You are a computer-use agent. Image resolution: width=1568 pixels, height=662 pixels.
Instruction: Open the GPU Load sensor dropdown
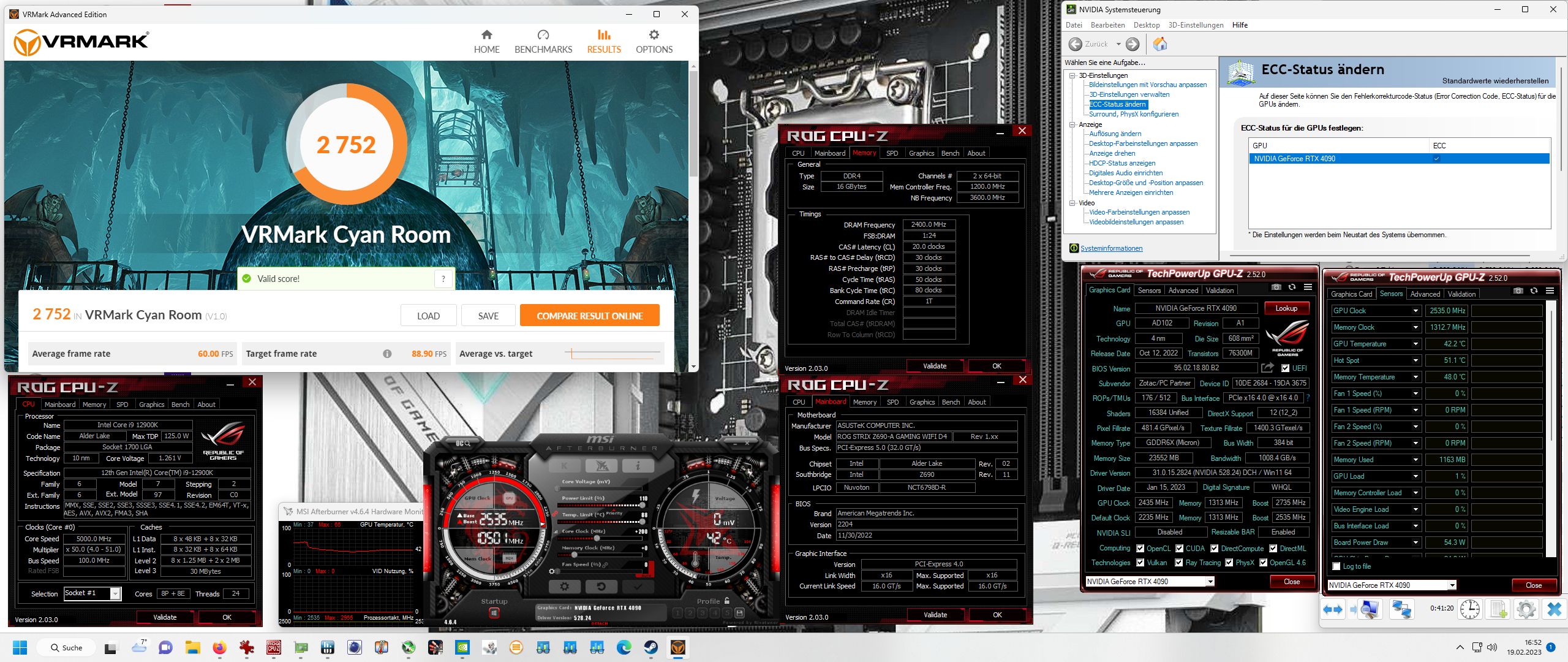(x=1415, y=476)
